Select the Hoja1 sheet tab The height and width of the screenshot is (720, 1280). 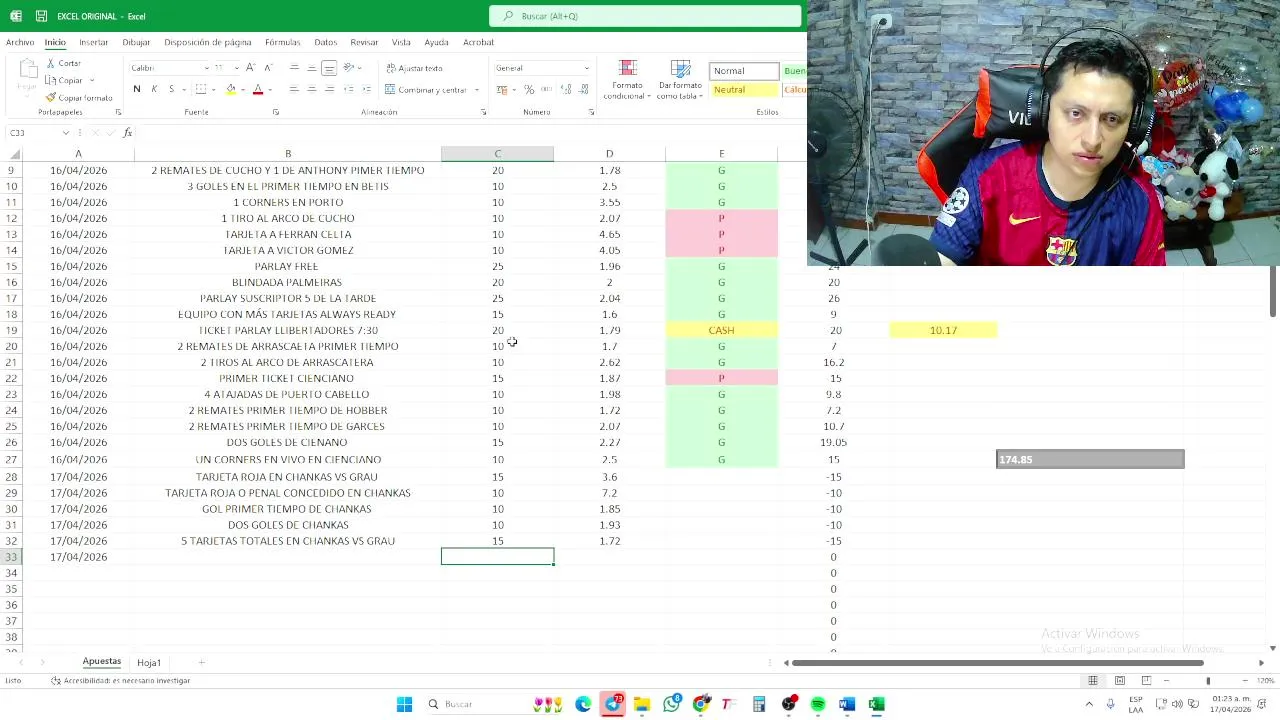point(149,663)
